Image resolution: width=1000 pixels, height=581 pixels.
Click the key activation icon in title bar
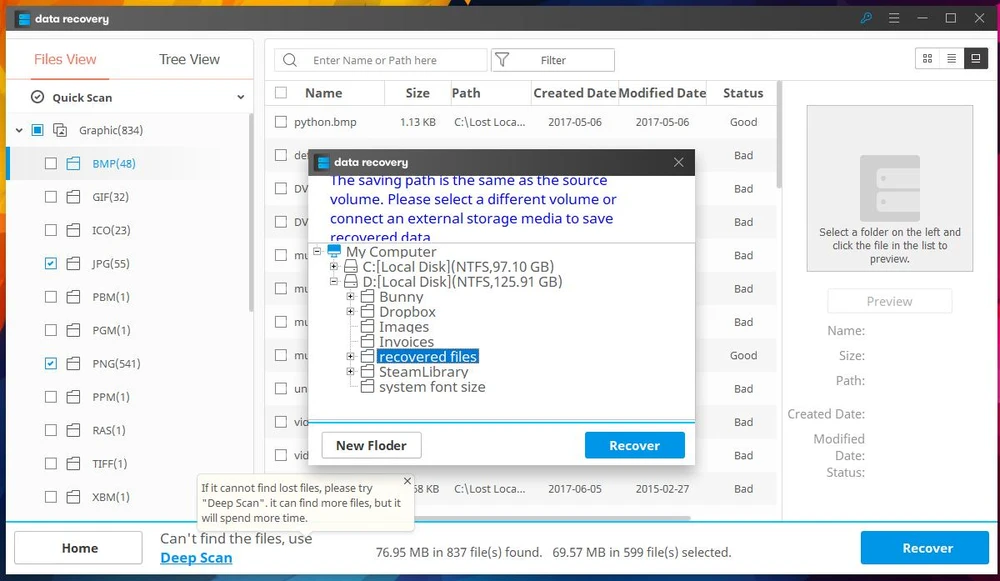[866, 18]
